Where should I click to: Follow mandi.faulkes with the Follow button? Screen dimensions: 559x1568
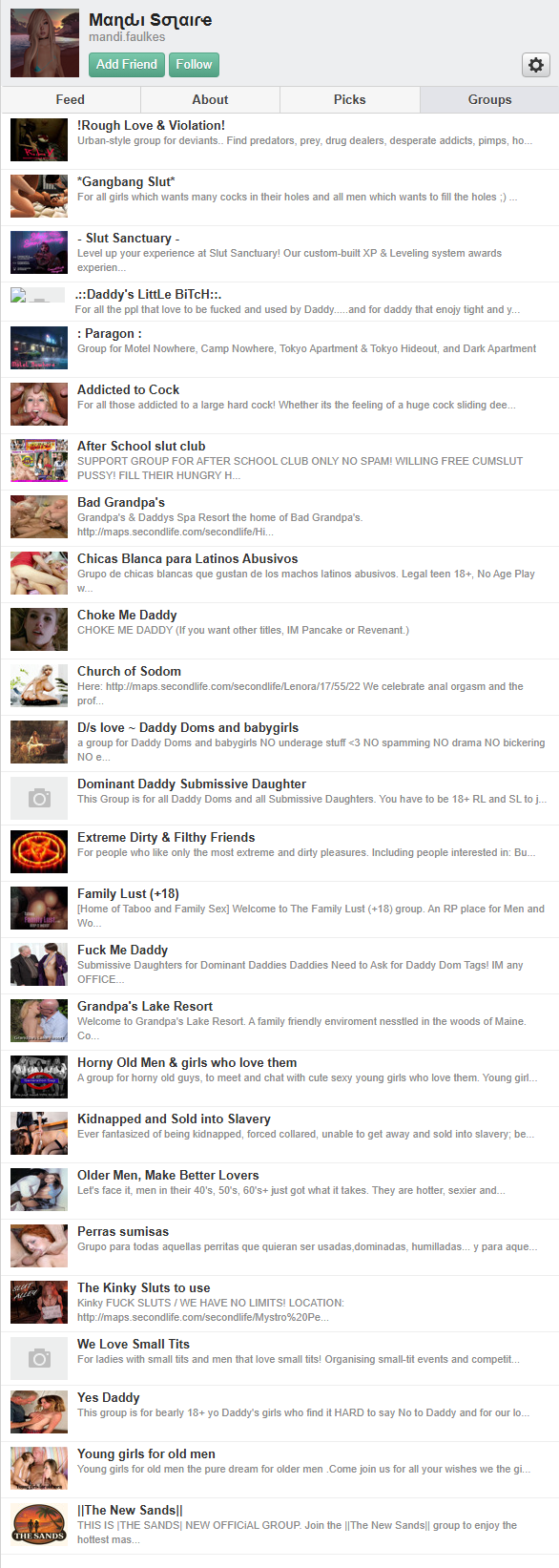point(194,65)
